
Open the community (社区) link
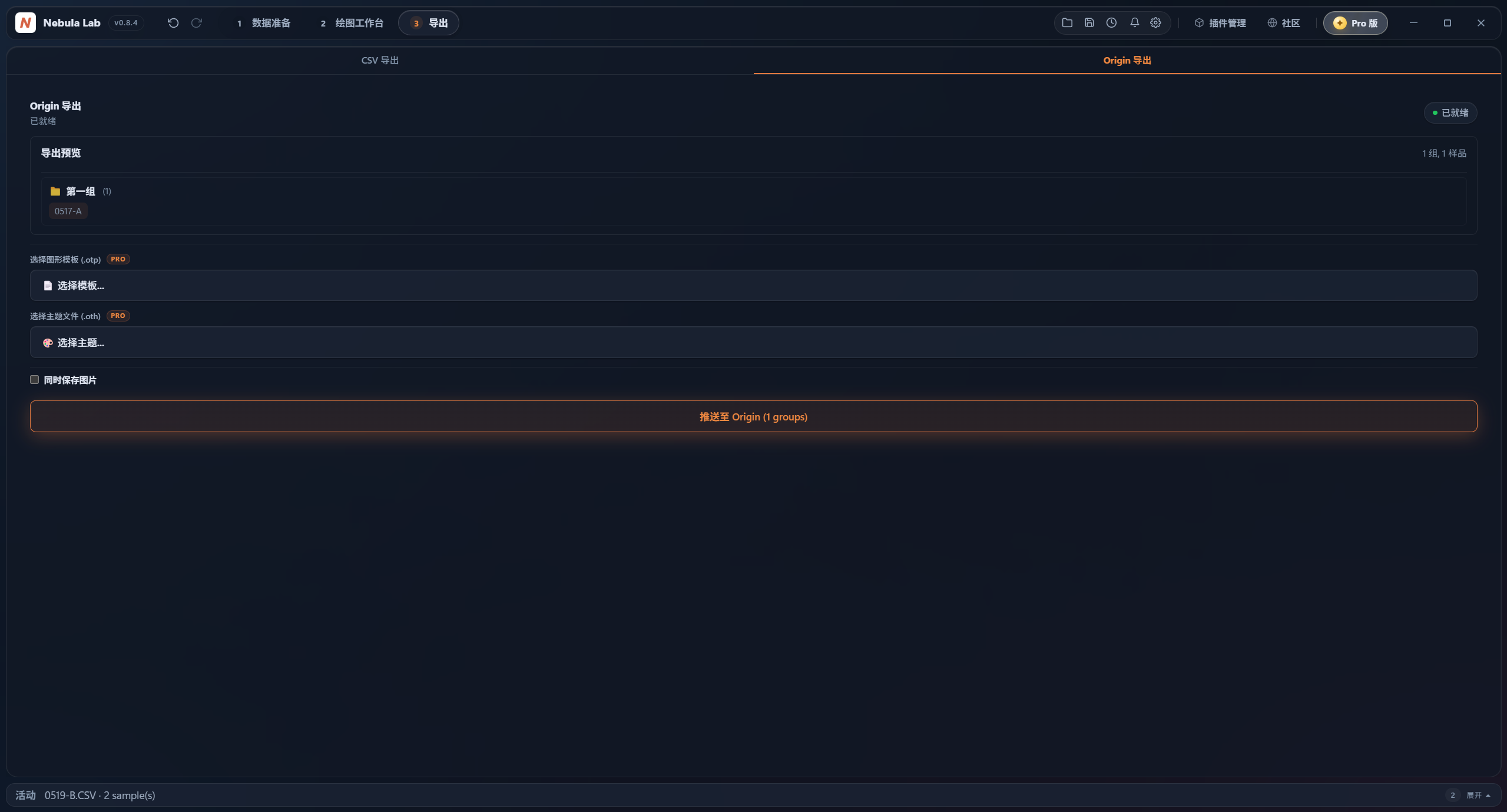coord(1284,23)
